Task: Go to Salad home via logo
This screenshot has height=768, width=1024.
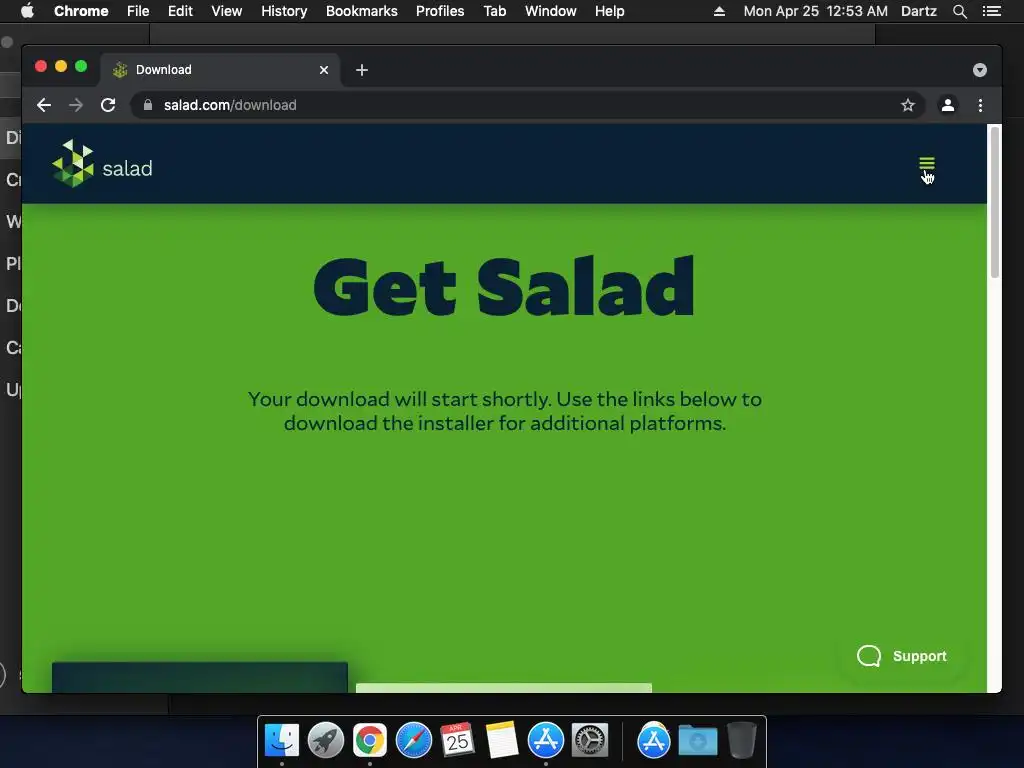Action: 103,164
